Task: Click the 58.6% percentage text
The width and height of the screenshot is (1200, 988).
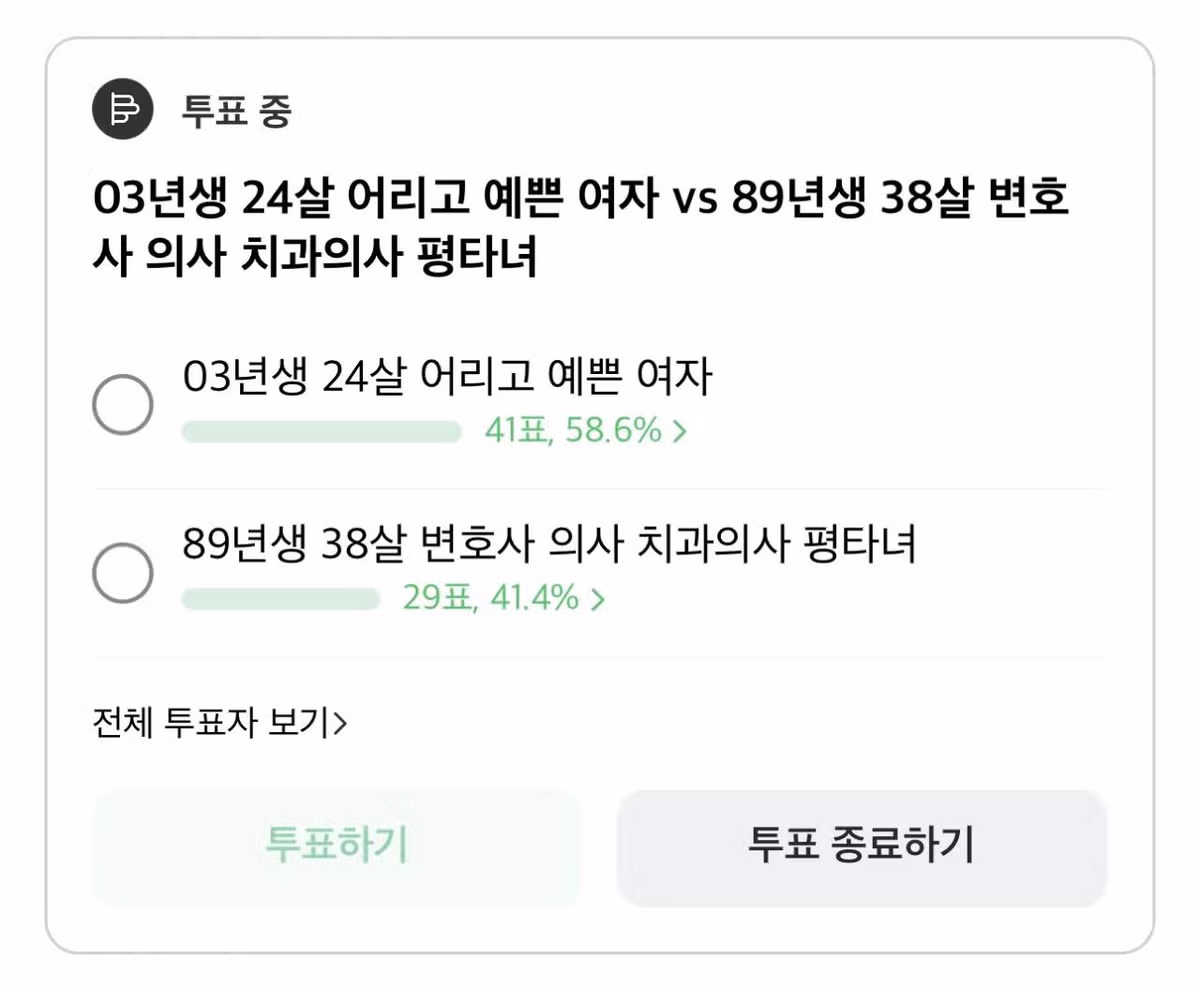Action: pos(614,432)
